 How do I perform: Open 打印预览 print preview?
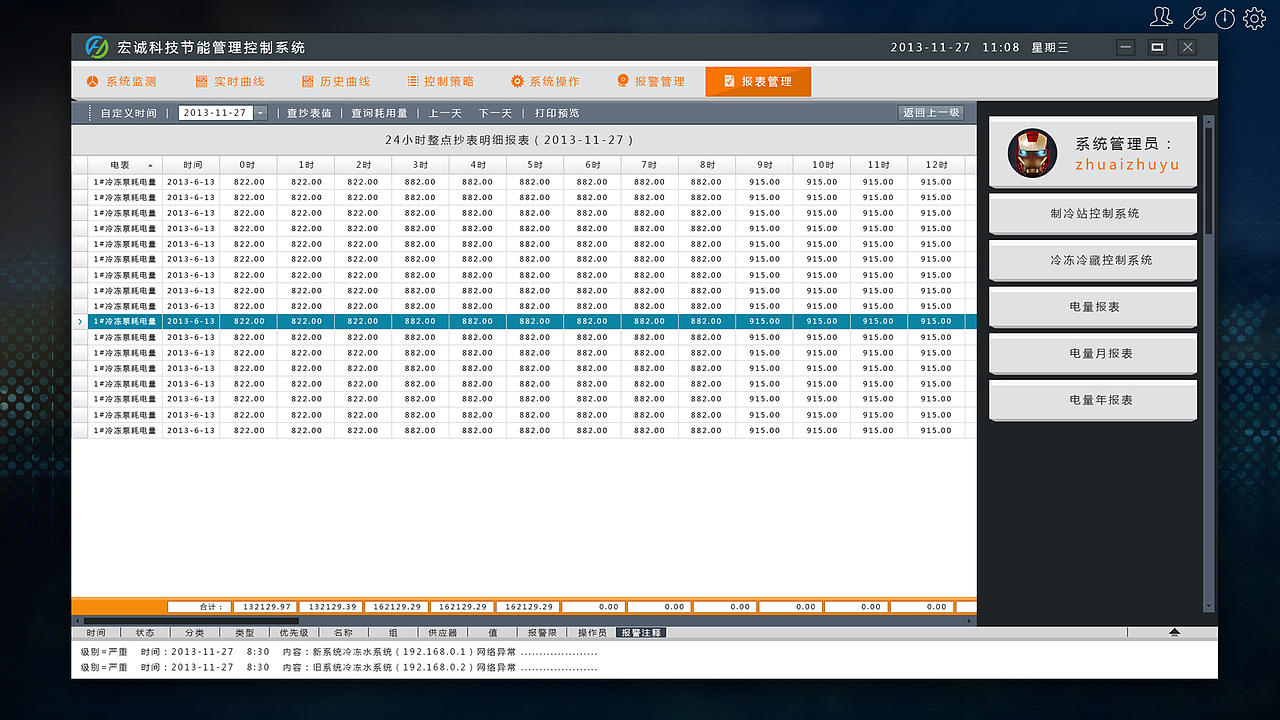(x=557, y=113)
